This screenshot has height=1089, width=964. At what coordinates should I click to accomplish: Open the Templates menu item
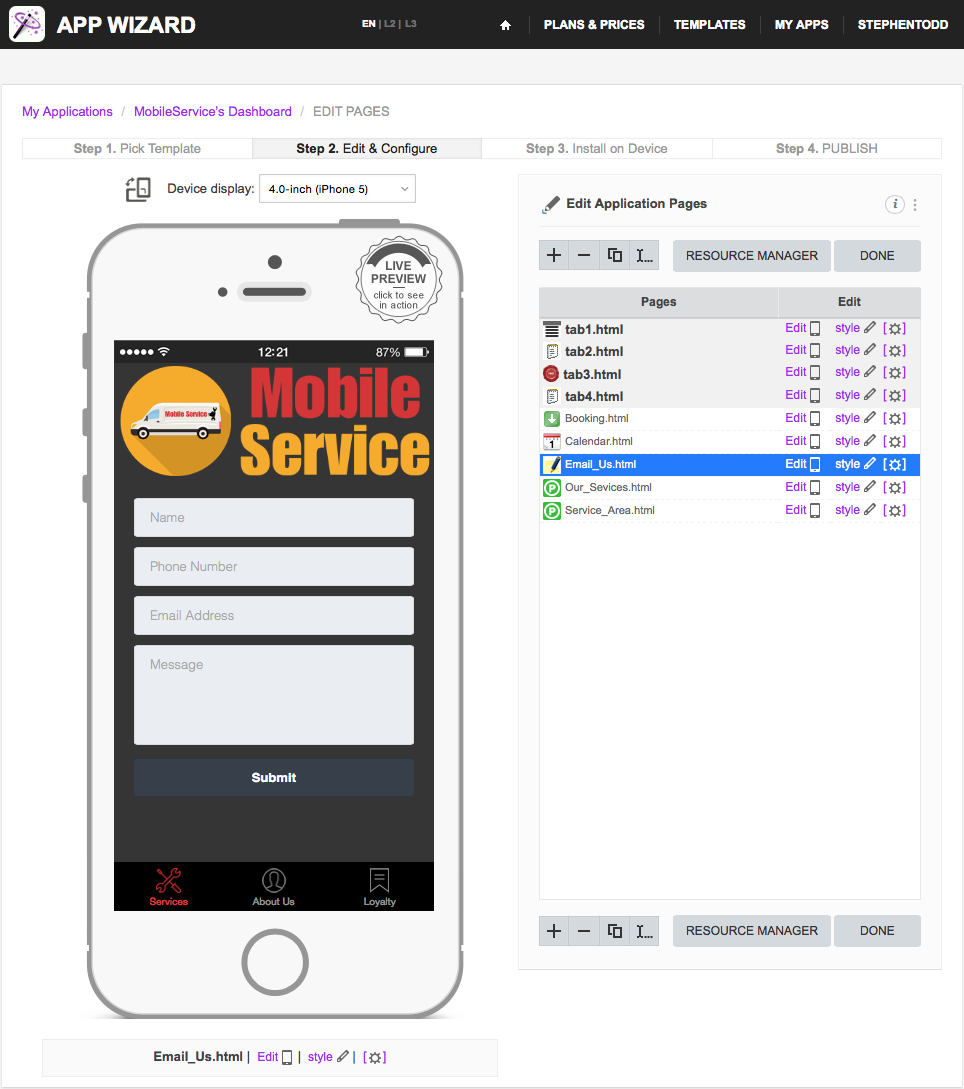709,25
